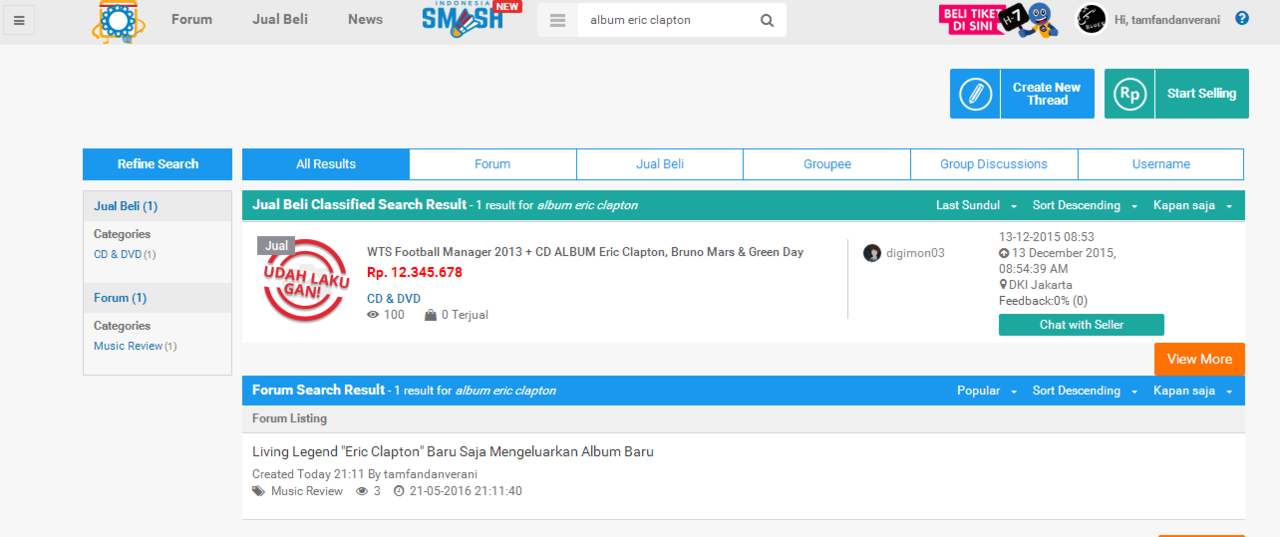Open WTS Football Manager 2013 listing title
This screenshot has height=537, width=1280.
pyautogui.click(x=585, y=252)
